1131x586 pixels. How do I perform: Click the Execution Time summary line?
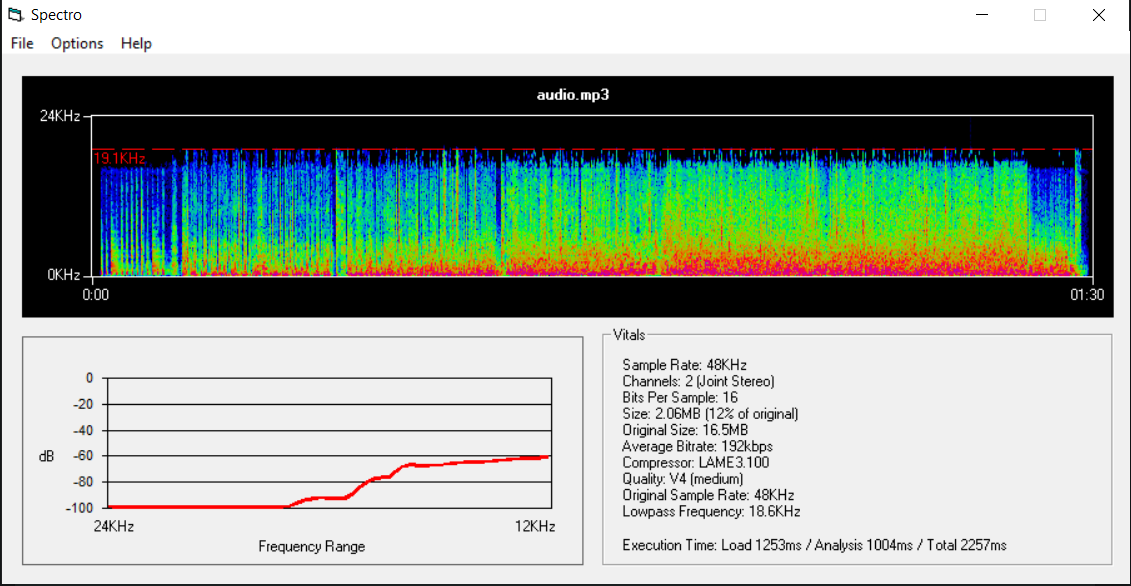(814, 545)
